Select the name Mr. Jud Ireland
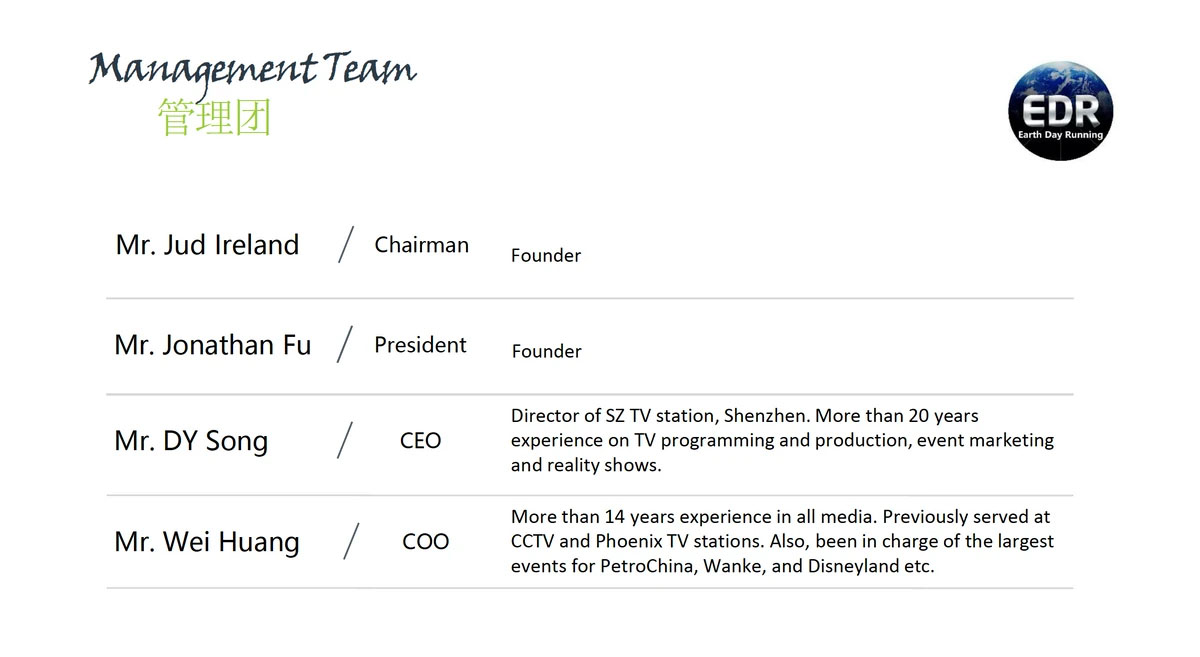 pyautogui.click(x=207, y=245)
